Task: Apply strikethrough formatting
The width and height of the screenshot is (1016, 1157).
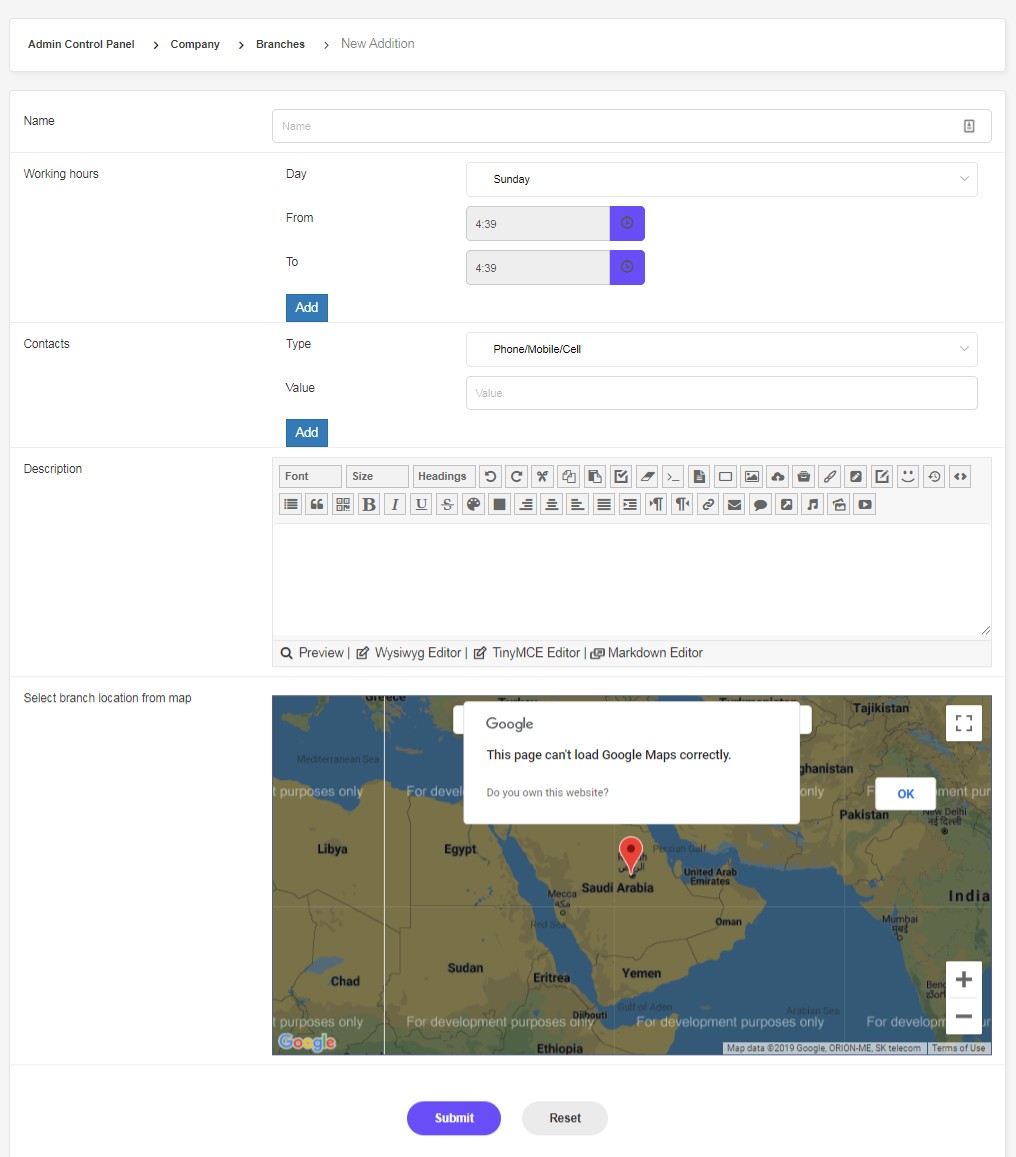Action: [x=447, y=505]
